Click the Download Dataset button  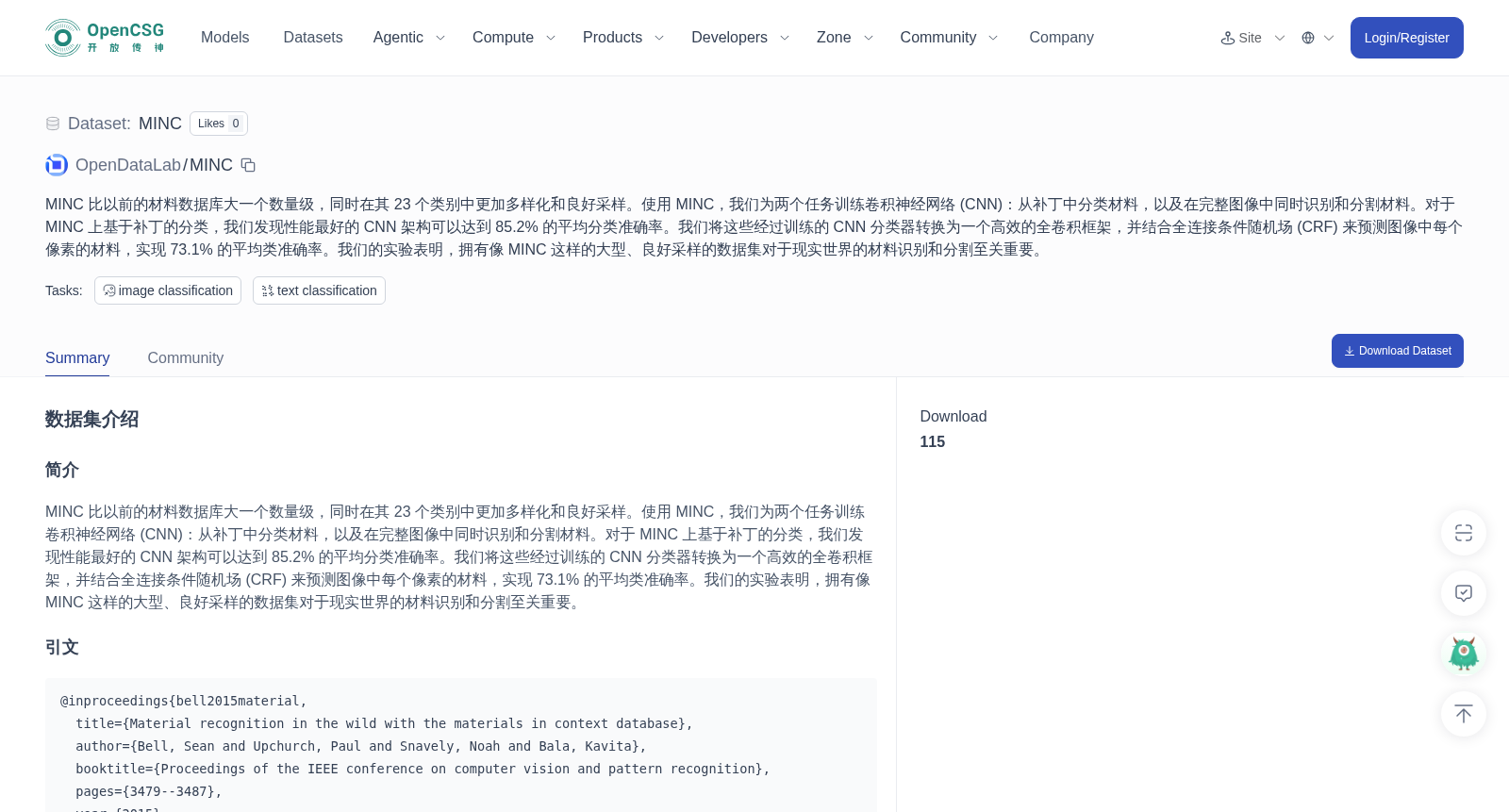(1397, 351)
